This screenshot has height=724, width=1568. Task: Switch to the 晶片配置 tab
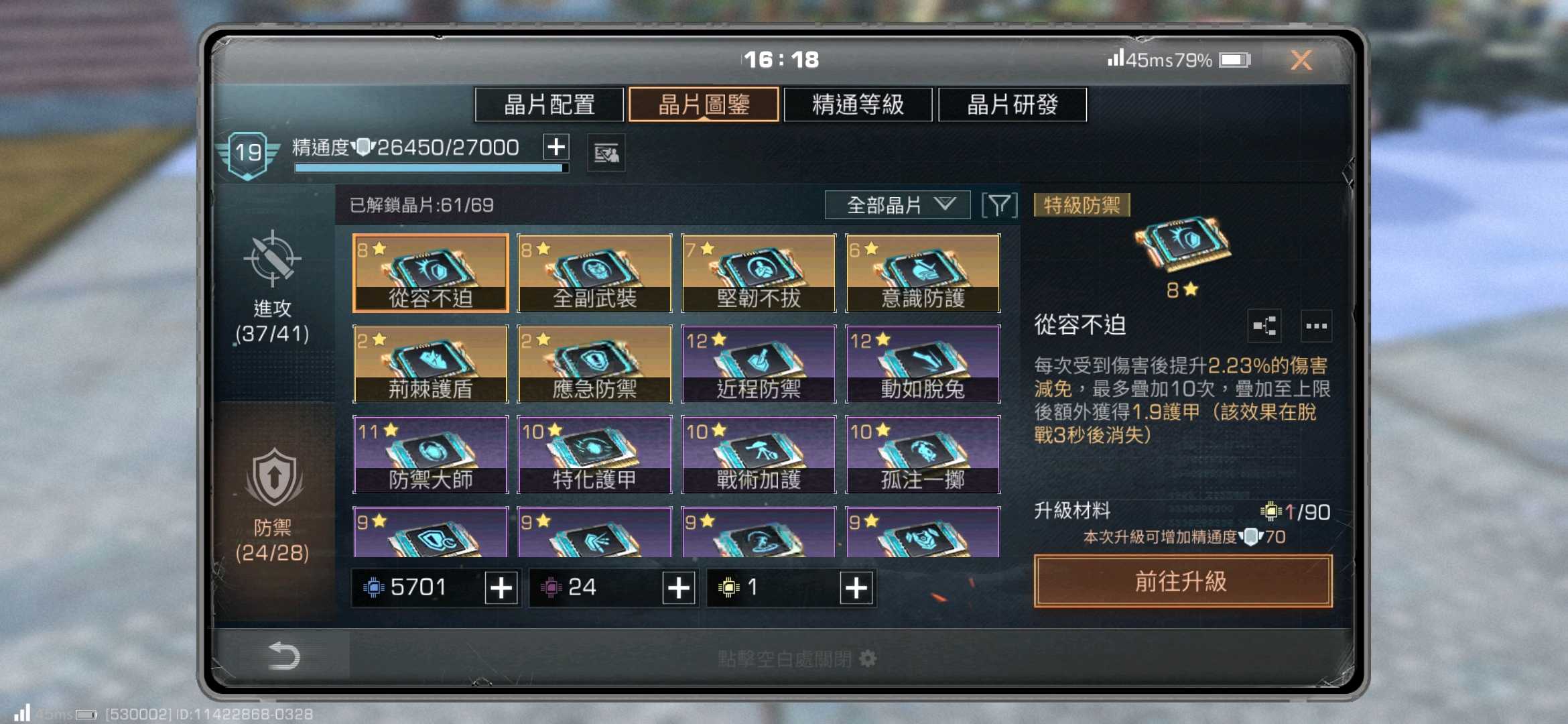point(549,105)
